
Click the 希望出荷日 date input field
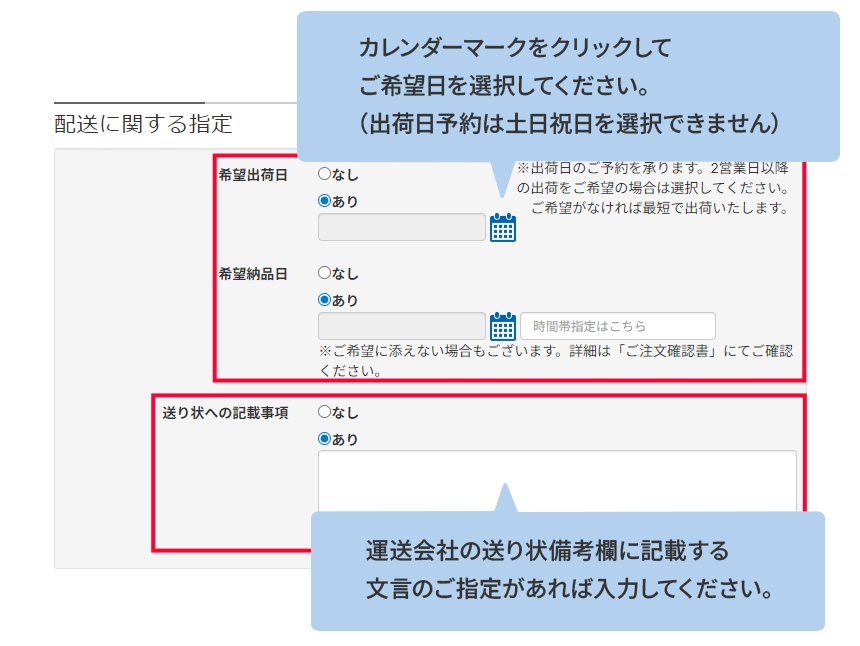[x=401, y=227]
